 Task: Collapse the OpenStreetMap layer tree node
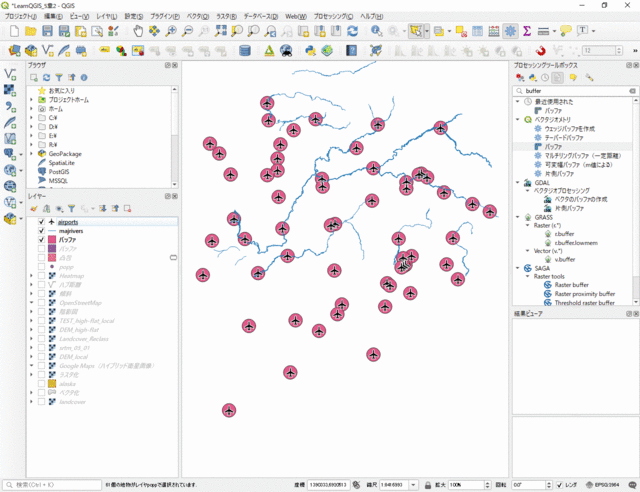click(x=31, y=303)
